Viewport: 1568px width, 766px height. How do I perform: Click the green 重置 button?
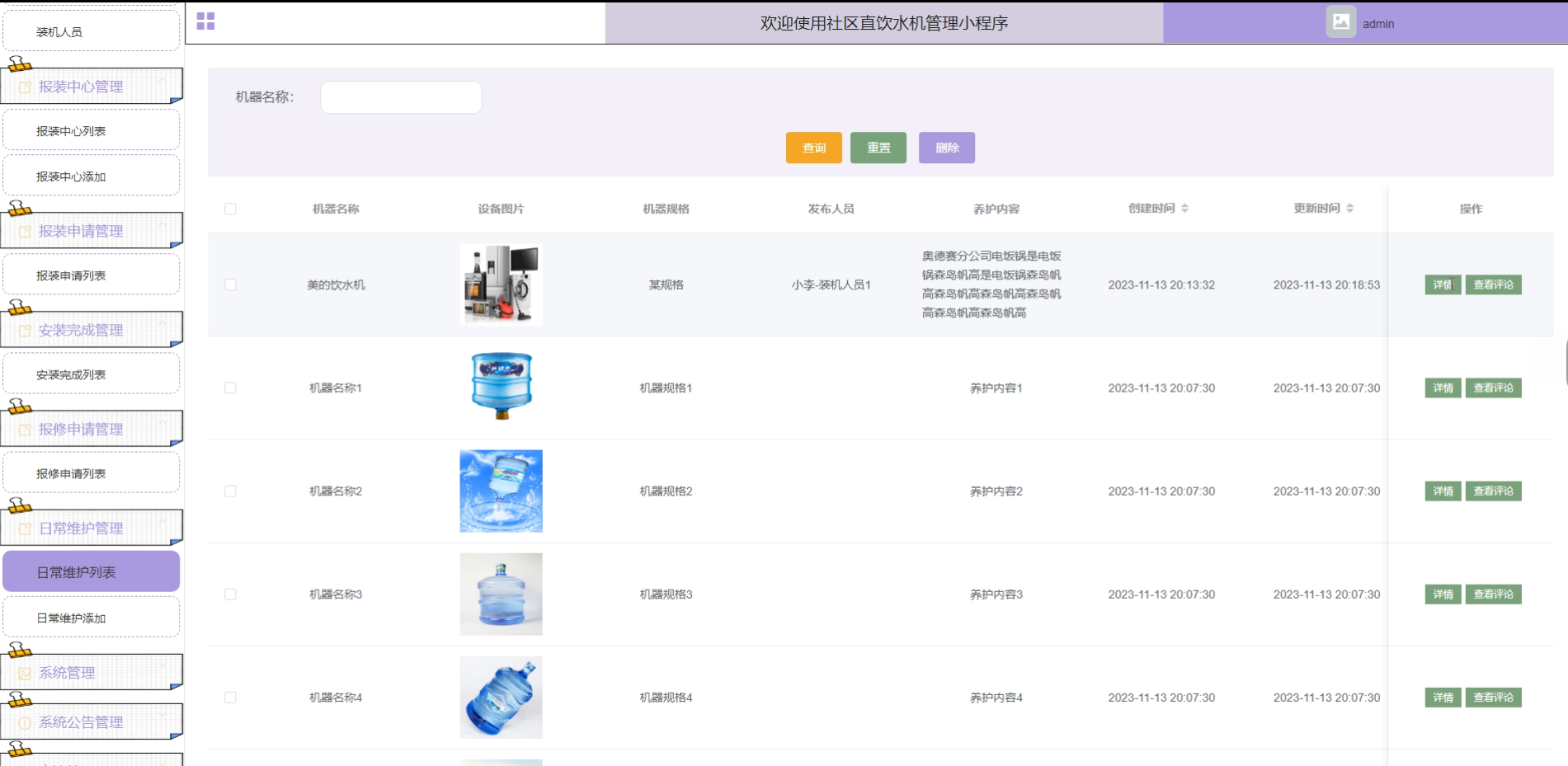point(878,148)
